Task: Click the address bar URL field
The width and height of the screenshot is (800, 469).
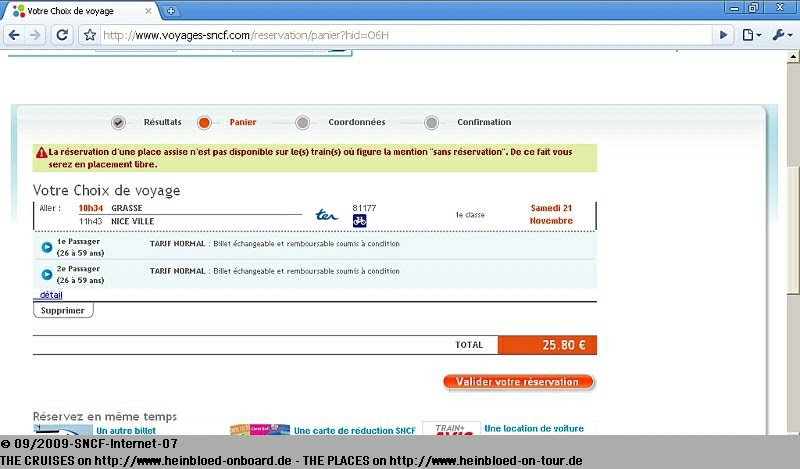Action: 406,35
